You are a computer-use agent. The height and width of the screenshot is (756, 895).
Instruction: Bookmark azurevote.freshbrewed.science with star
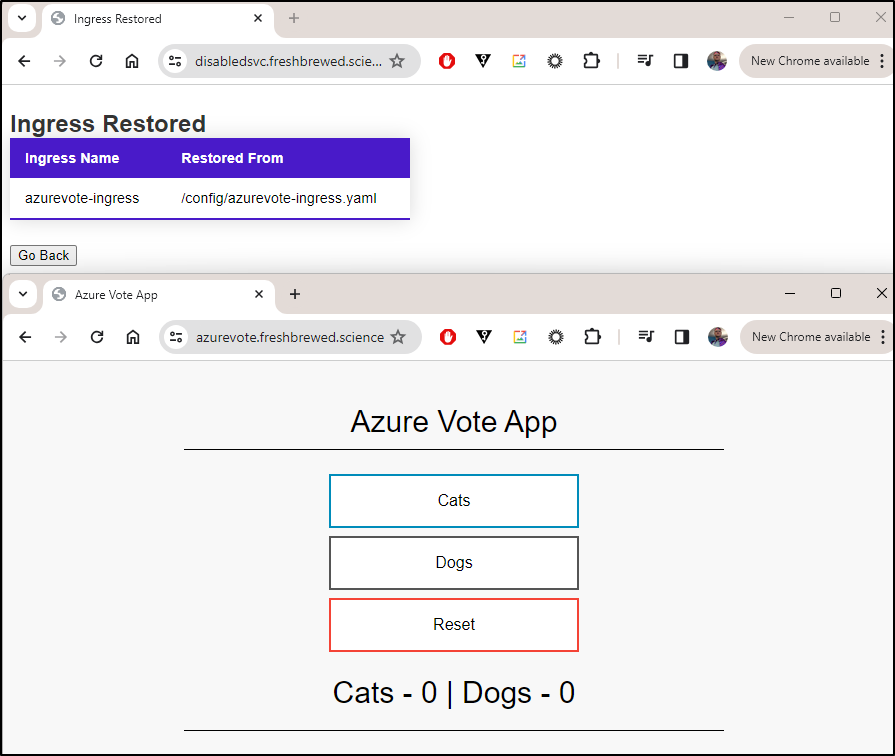coord(398,337)
